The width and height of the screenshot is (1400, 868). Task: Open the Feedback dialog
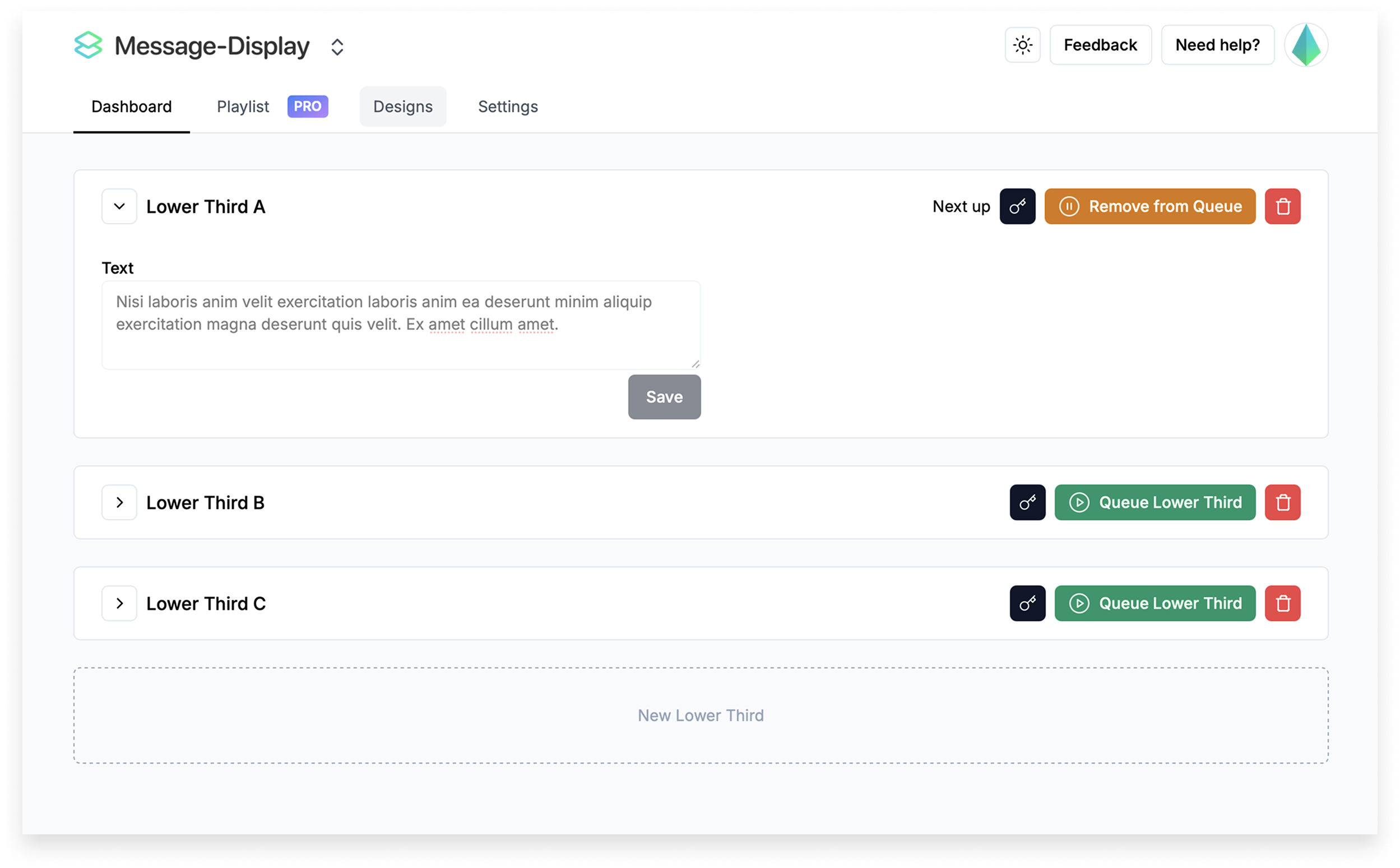(1100, 44)
